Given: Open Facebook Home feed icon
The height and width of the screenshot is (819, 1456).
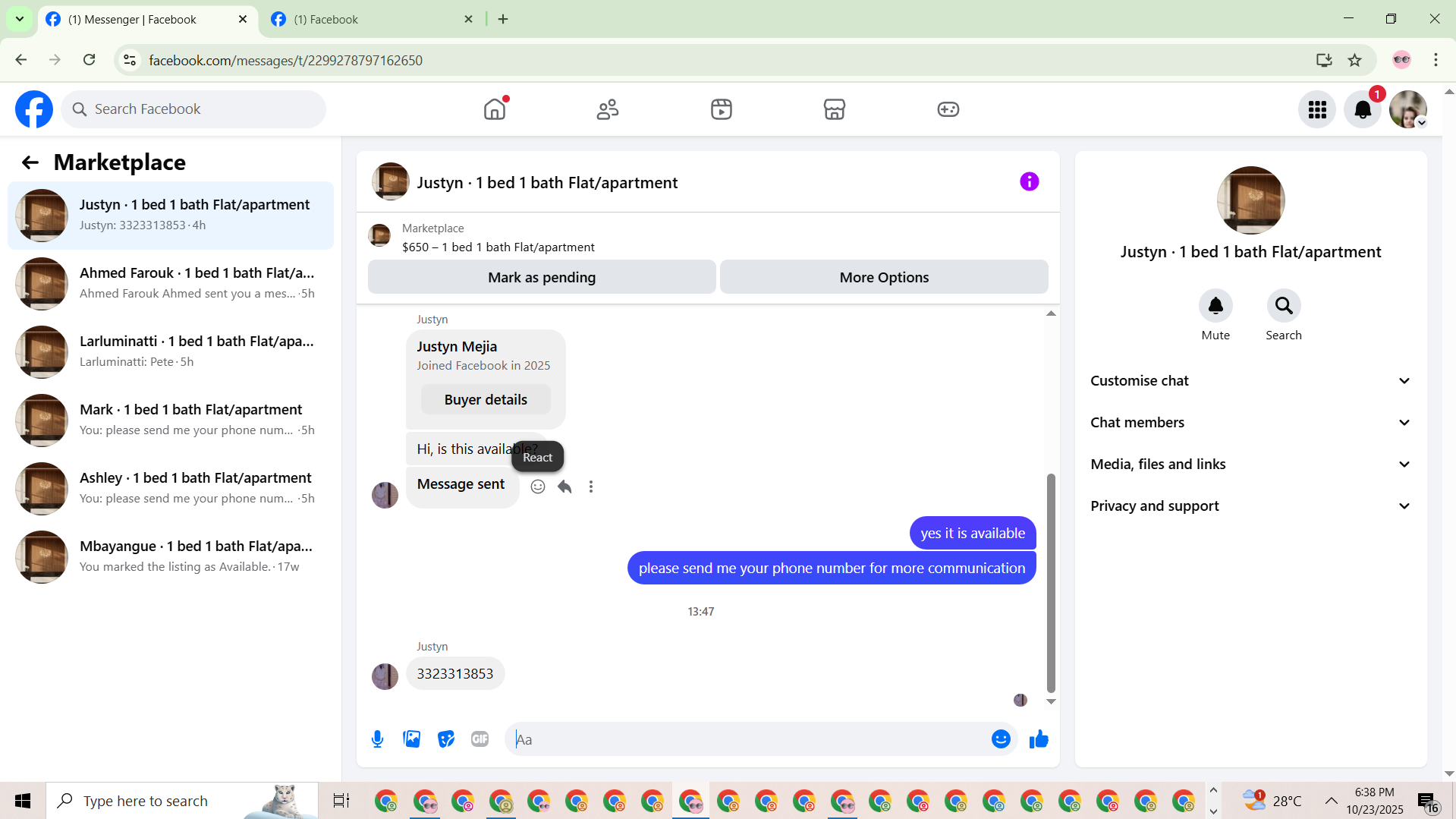Looking at the screenshot, I should [x=495, y=109].
